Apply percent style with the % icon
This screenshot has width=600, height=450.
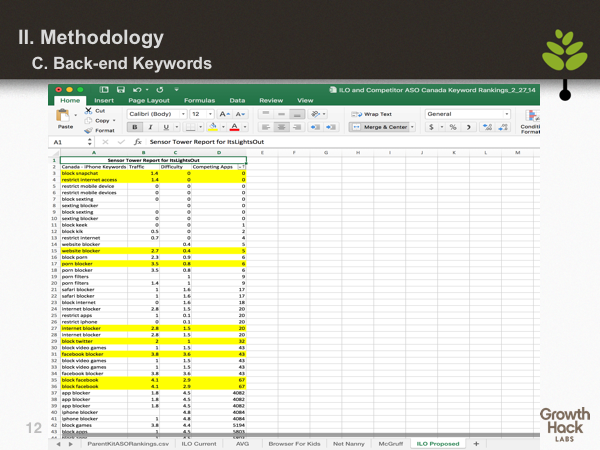[453, 127]
